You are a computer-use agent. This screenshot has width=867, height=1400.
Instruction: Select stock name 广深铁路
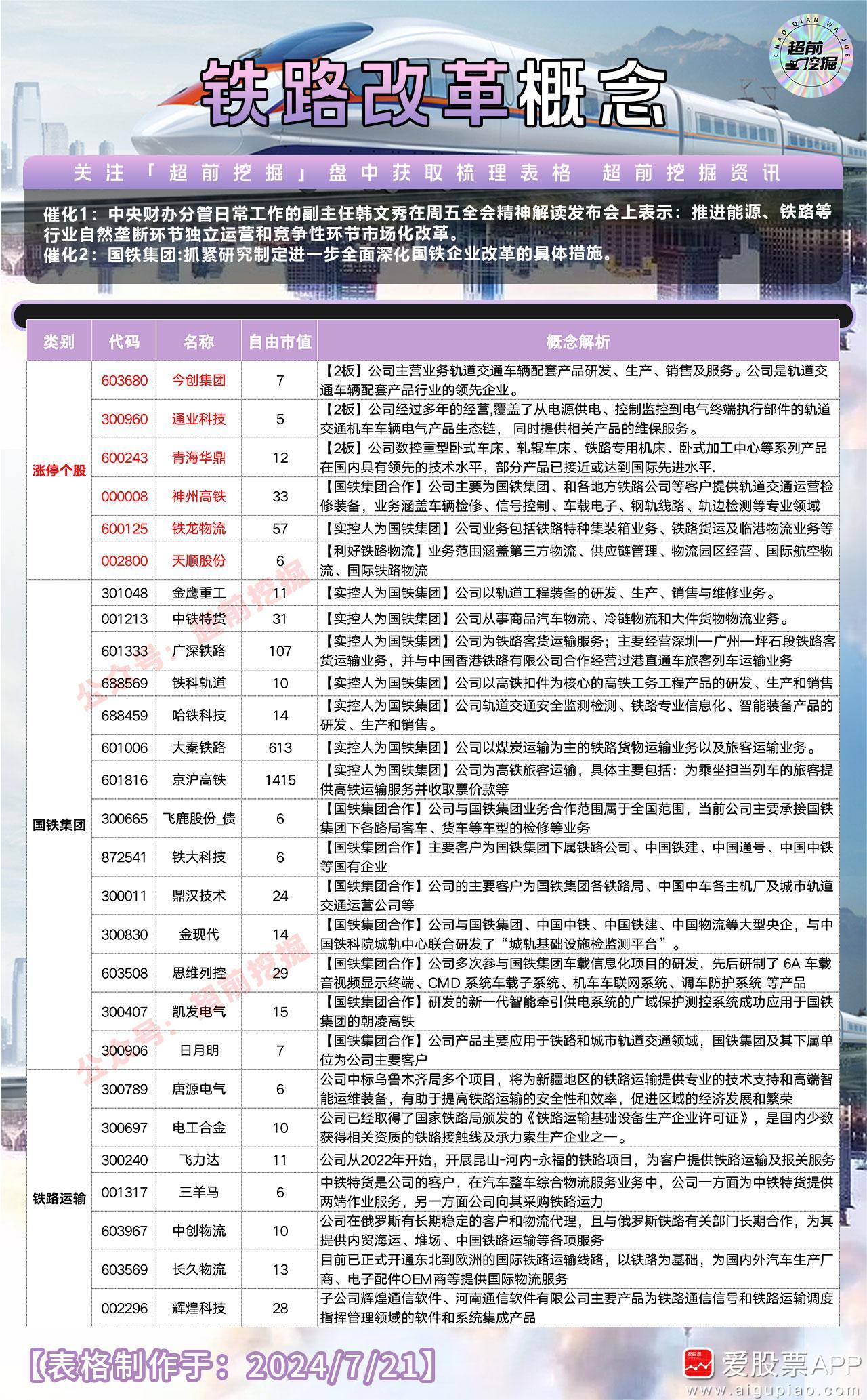(198, 651)
